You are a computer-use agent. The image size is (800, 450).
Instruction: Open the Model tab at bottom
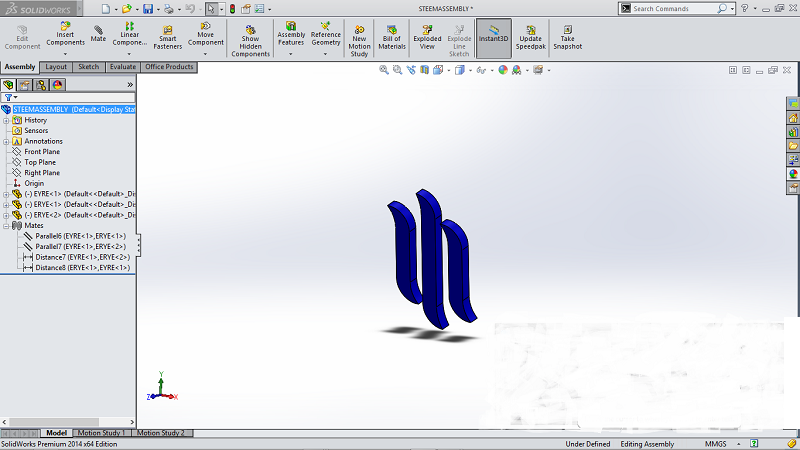tap(56, 433)
